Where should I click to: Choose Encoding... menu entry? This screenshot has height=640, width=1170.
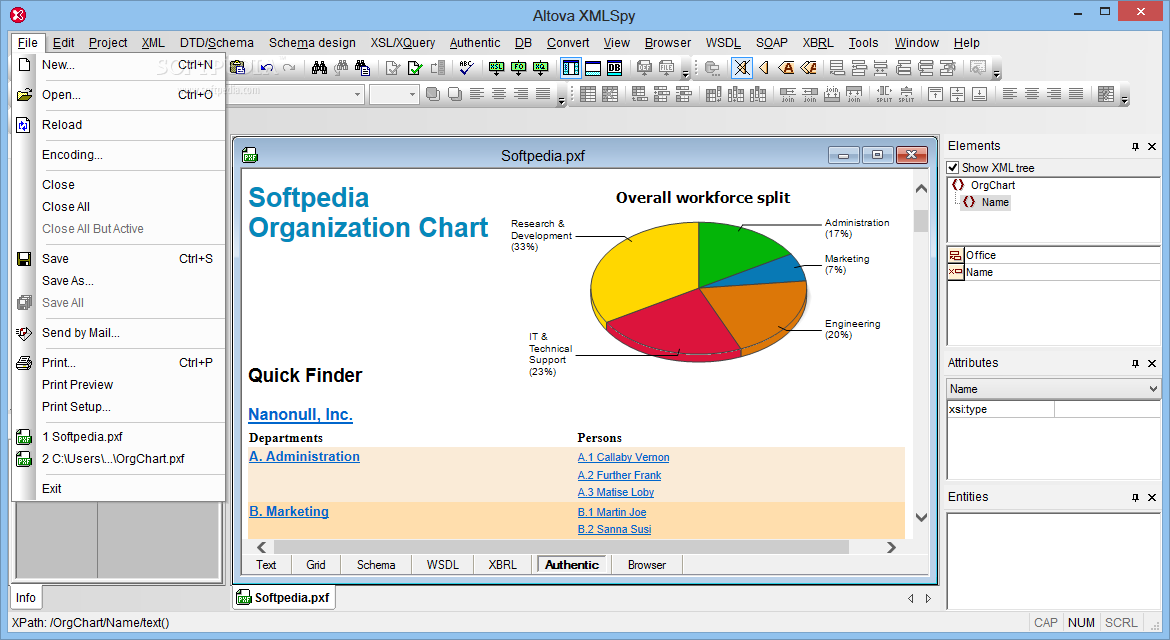(72, 154)
